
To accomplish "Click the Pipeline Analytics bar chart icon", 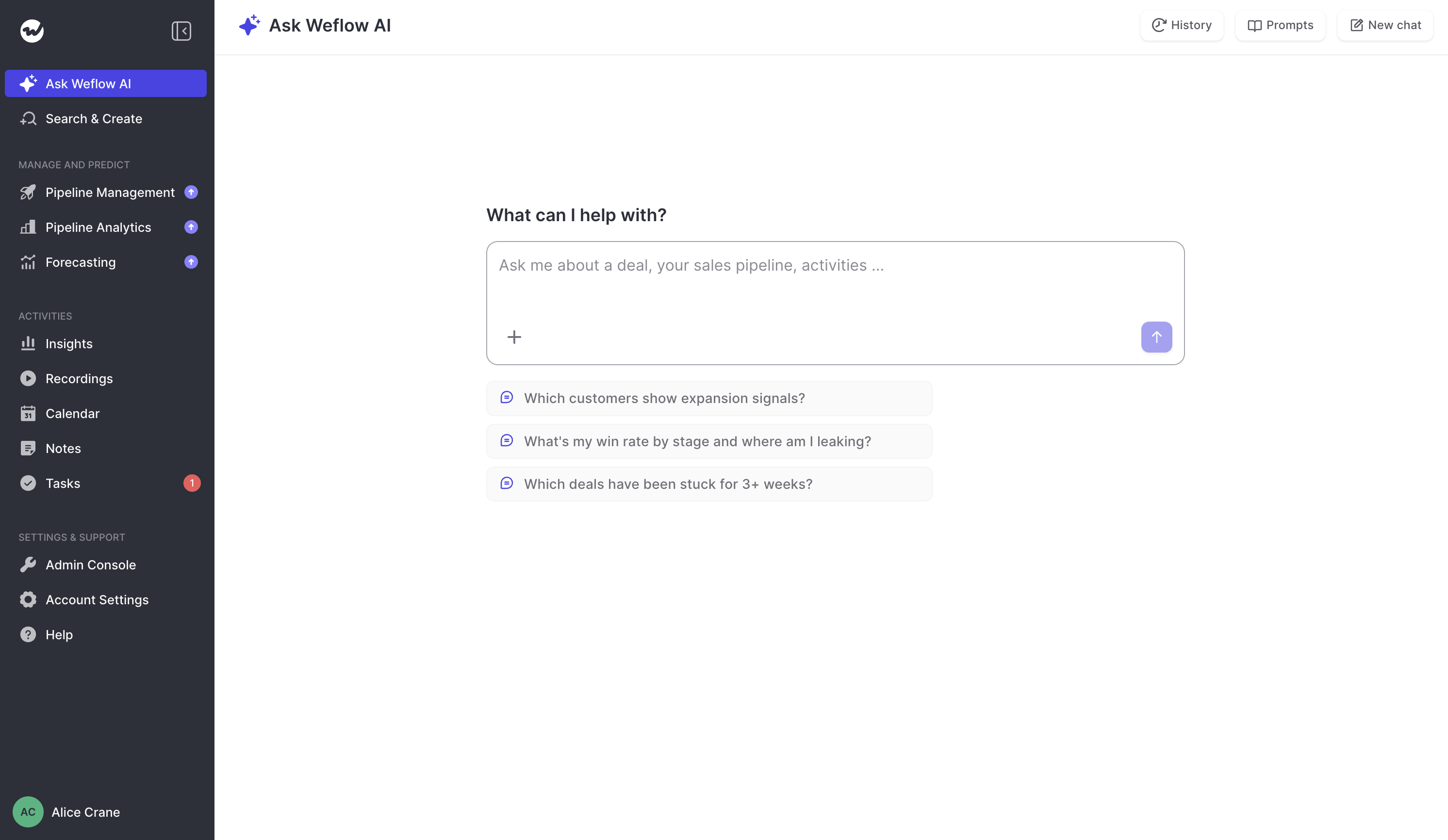I will [x=28, y=227].
